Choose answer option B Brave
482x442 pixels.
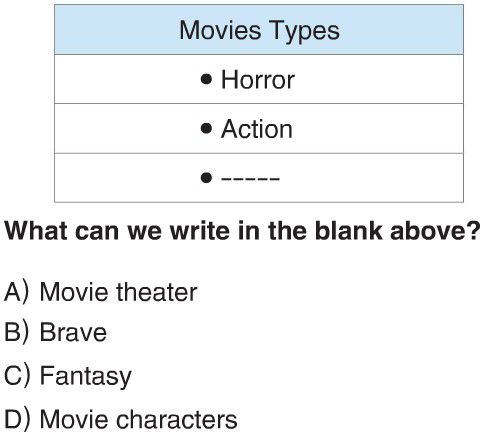[55, 332]
